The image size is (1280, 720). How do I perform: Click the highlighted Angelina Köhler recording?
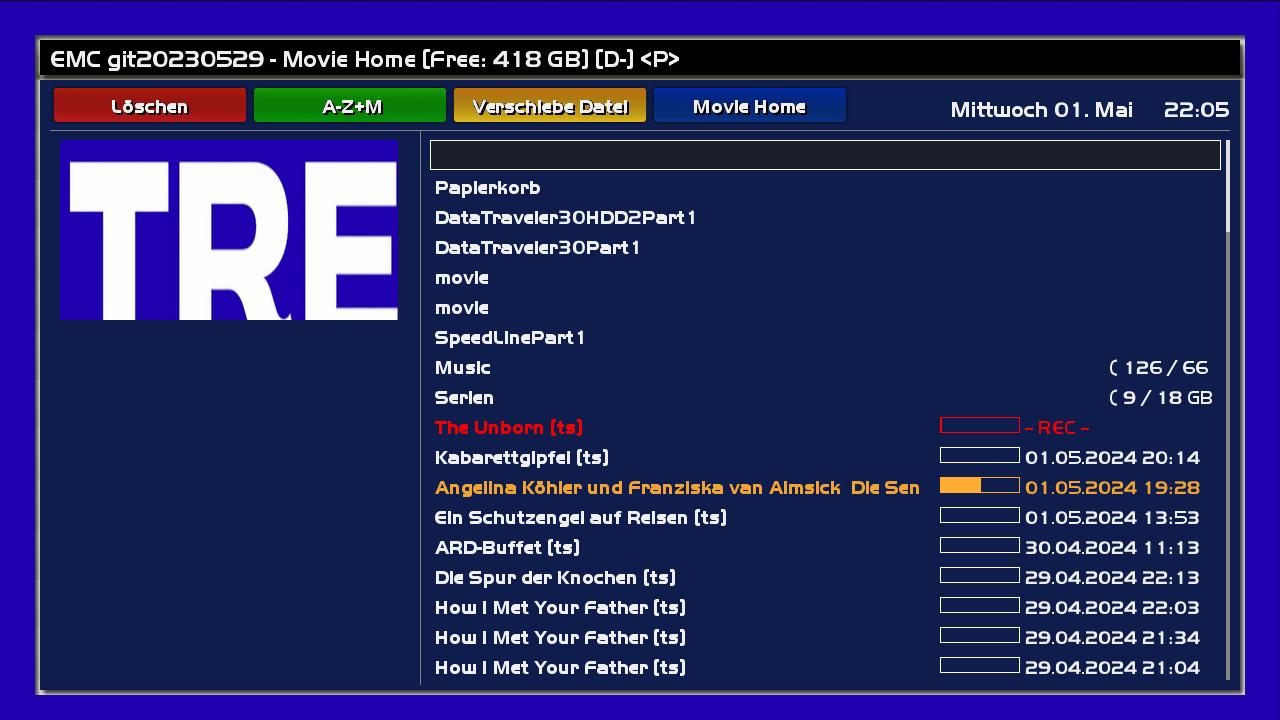point(677,488)
